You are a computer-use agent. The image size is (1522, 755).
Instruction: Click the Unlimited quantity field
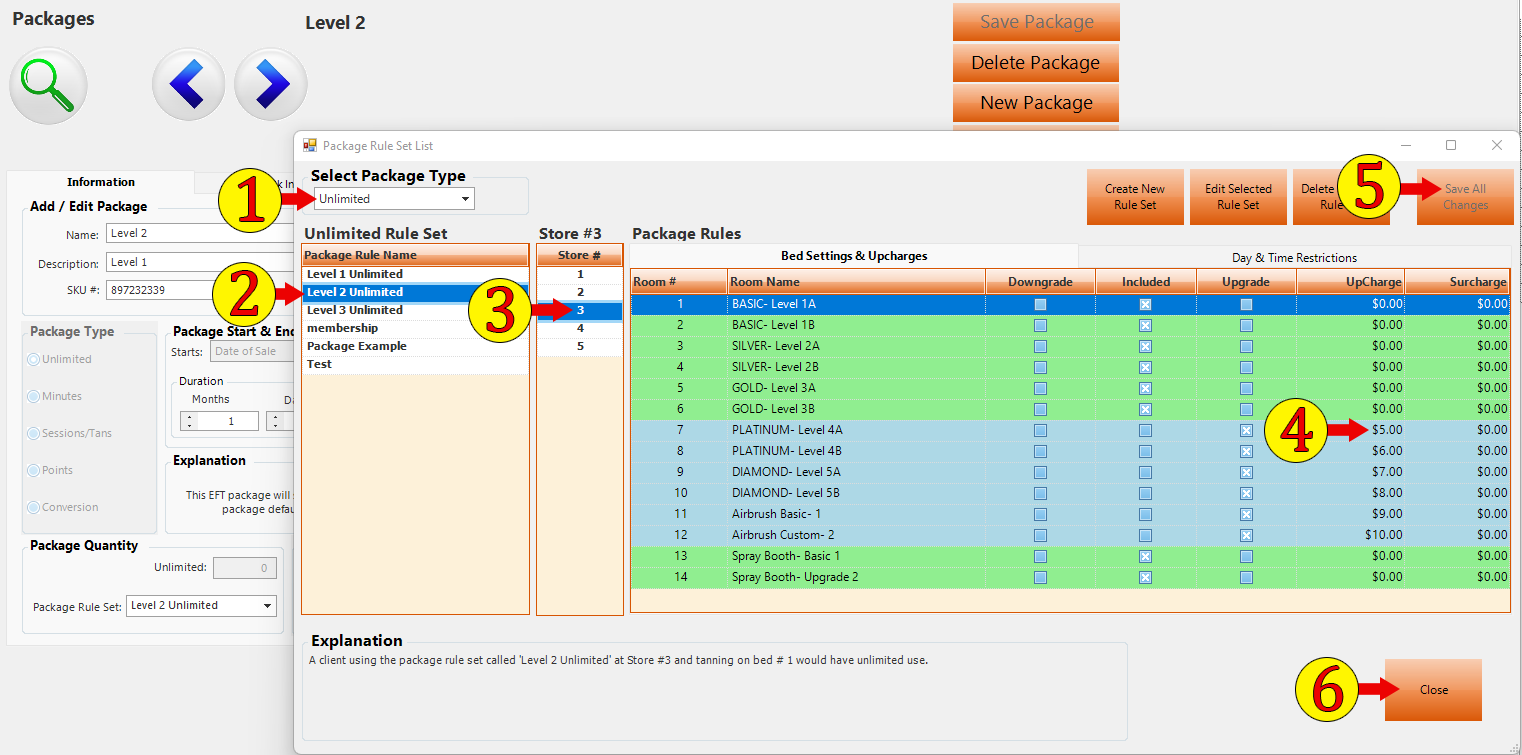coord(245,568)
